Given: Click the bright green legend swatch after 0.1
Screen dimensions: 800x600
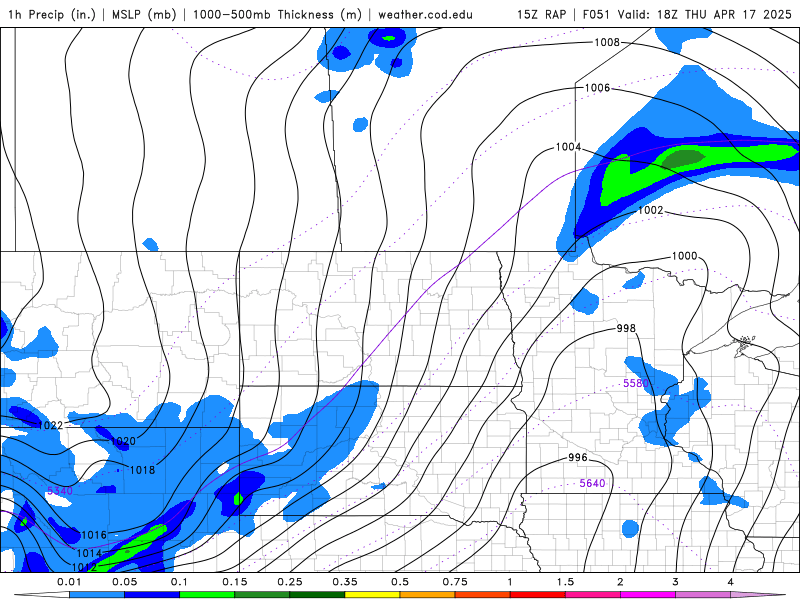Looking at the screenshot, I should 207,595.
